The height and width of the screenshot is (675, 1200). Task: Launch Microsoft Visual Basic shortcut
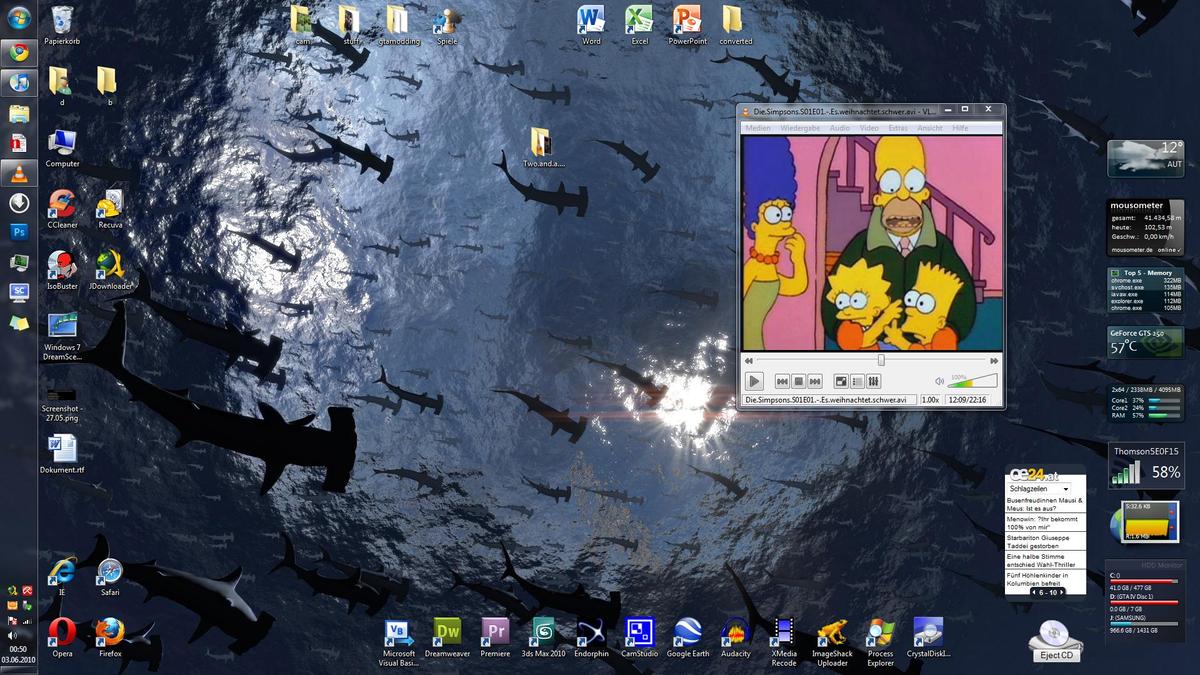click(398, 640)
